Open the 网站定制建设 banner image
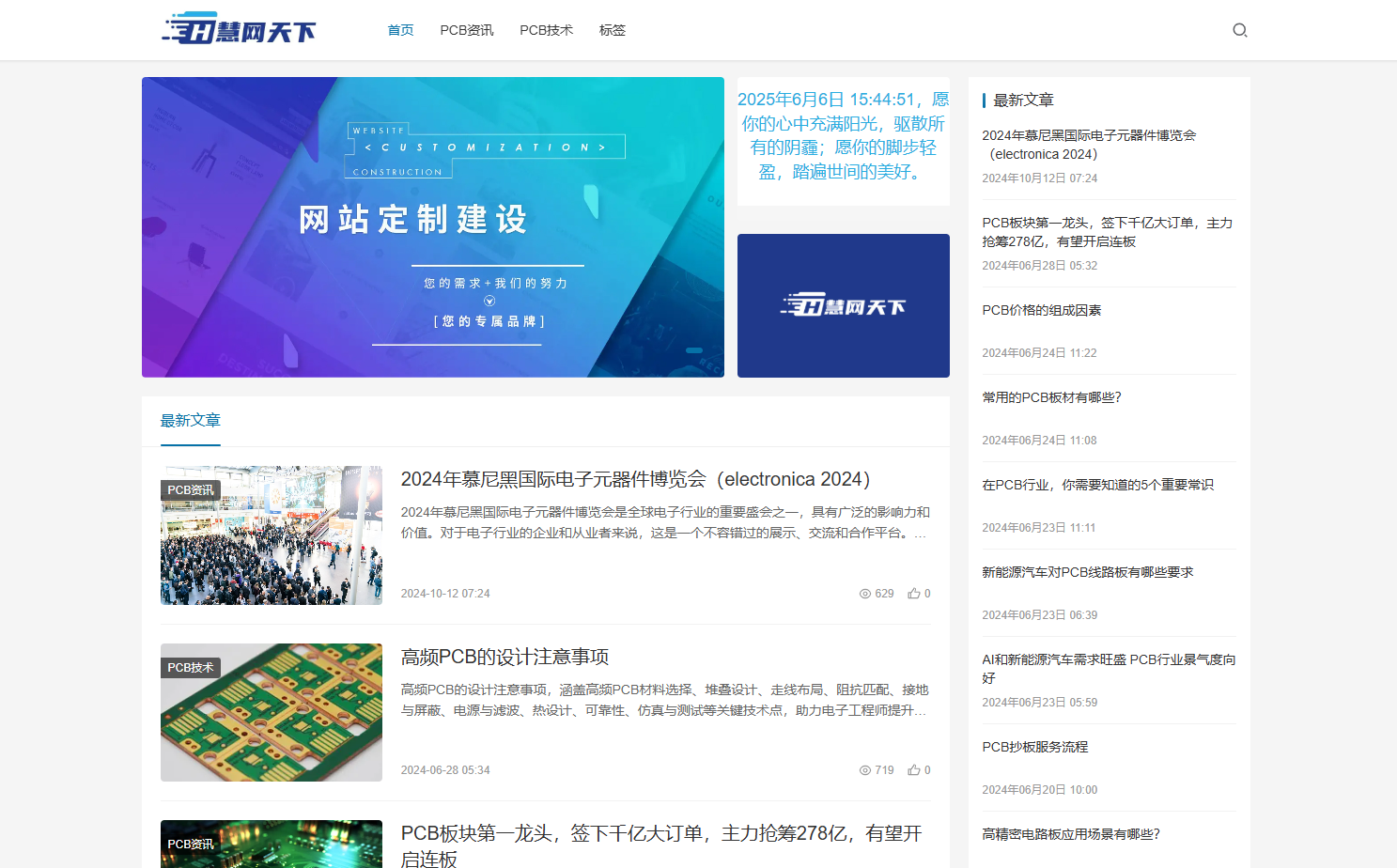Viewport: 1397px width, 868px height. point(433,227)
